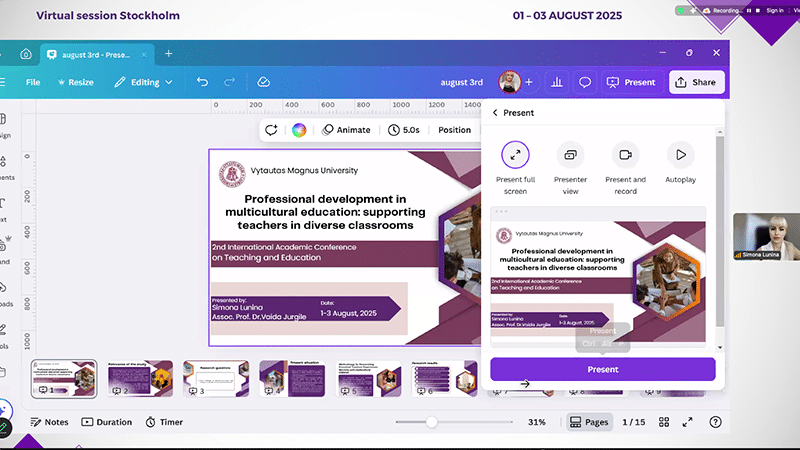Open the Resize menu
The width and height of the screenshot is (800, 450).
[75, 82]
